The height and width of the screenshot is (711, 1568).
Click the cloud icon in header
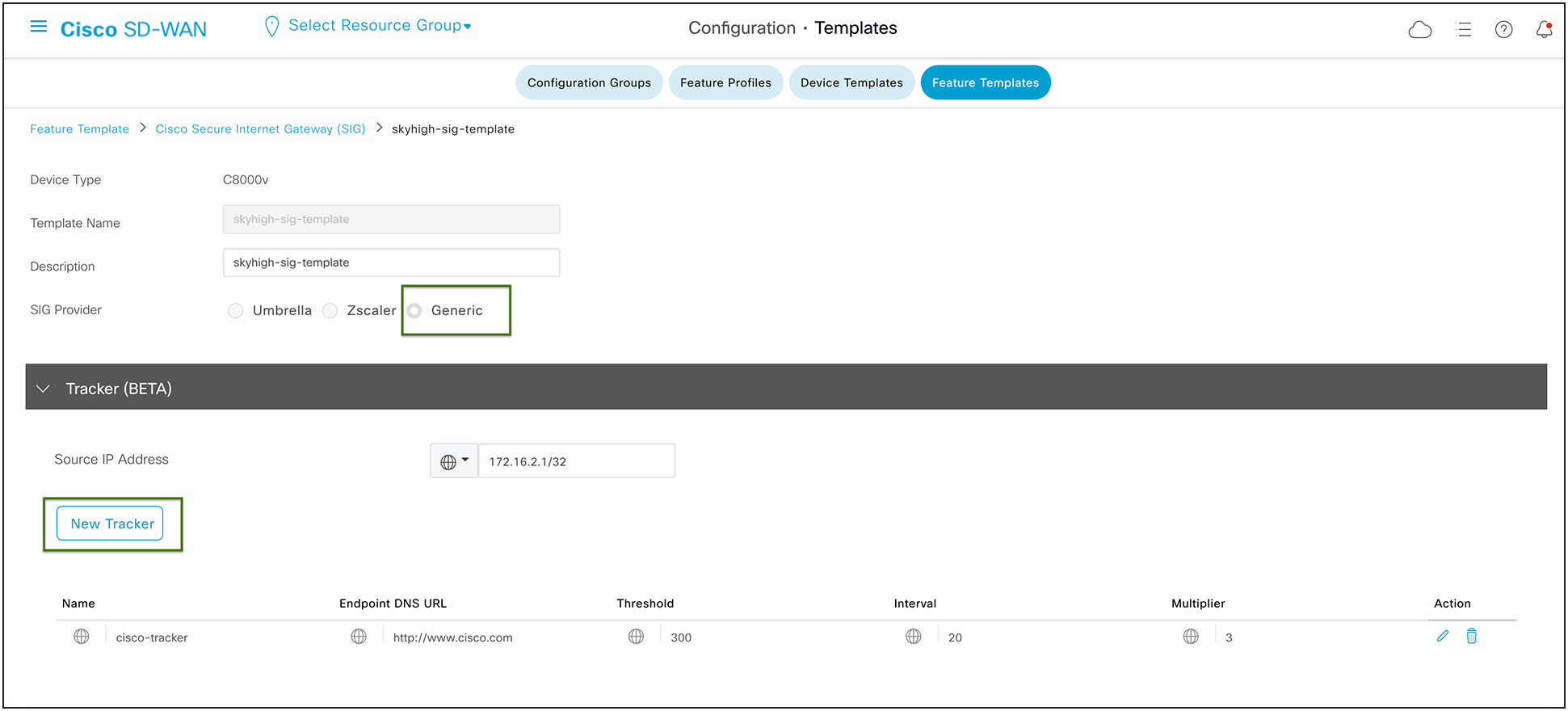pyautogui.click(x=1419, y=30)
